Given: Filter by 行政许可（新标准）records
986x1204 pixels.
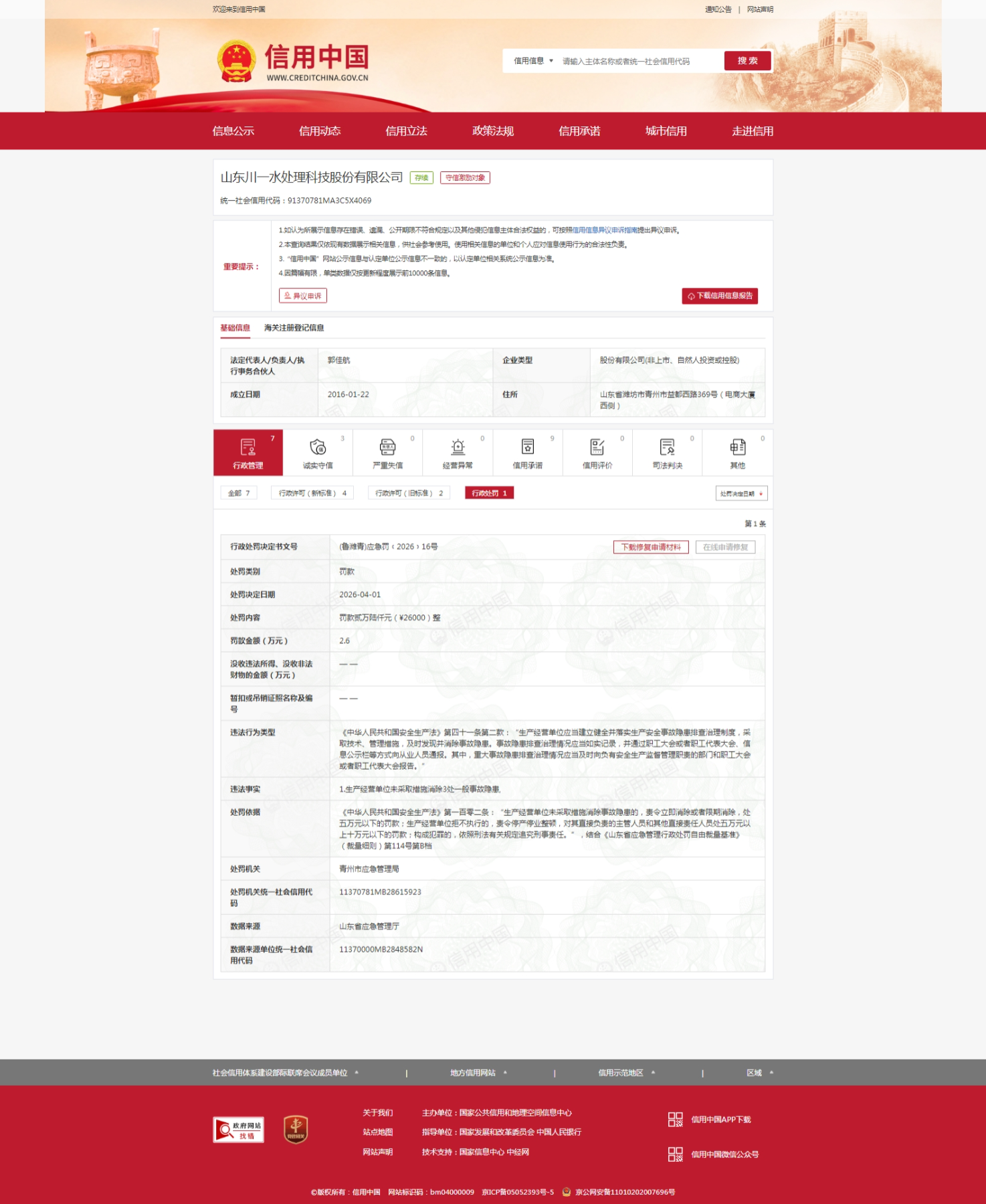Looking at the screenshot, I should [312, 493].
